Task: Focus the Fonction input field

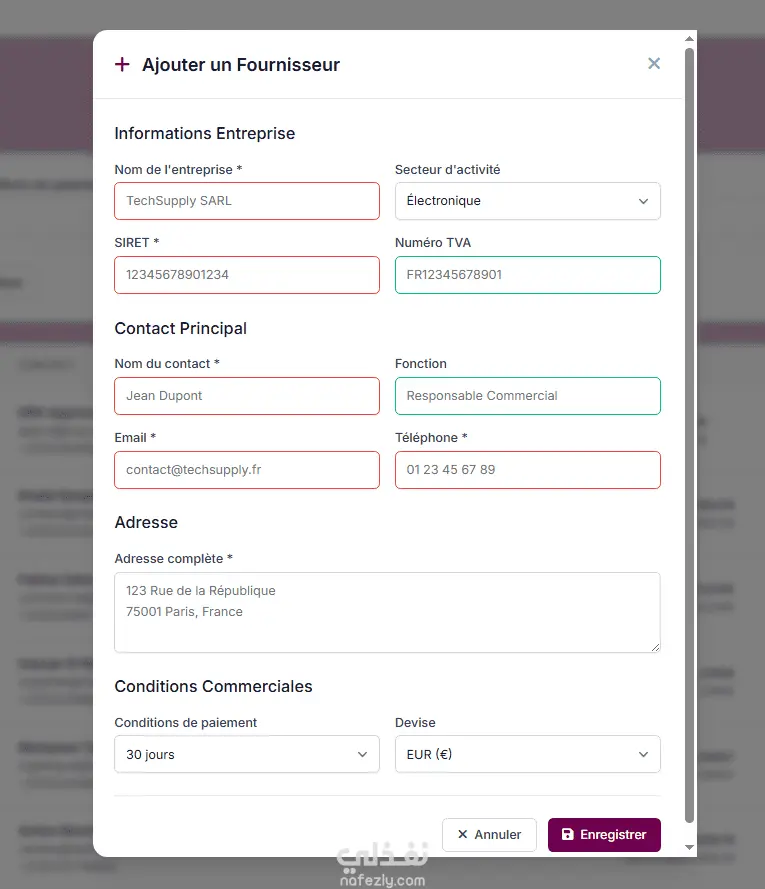Action: click(x=527, y=396)
